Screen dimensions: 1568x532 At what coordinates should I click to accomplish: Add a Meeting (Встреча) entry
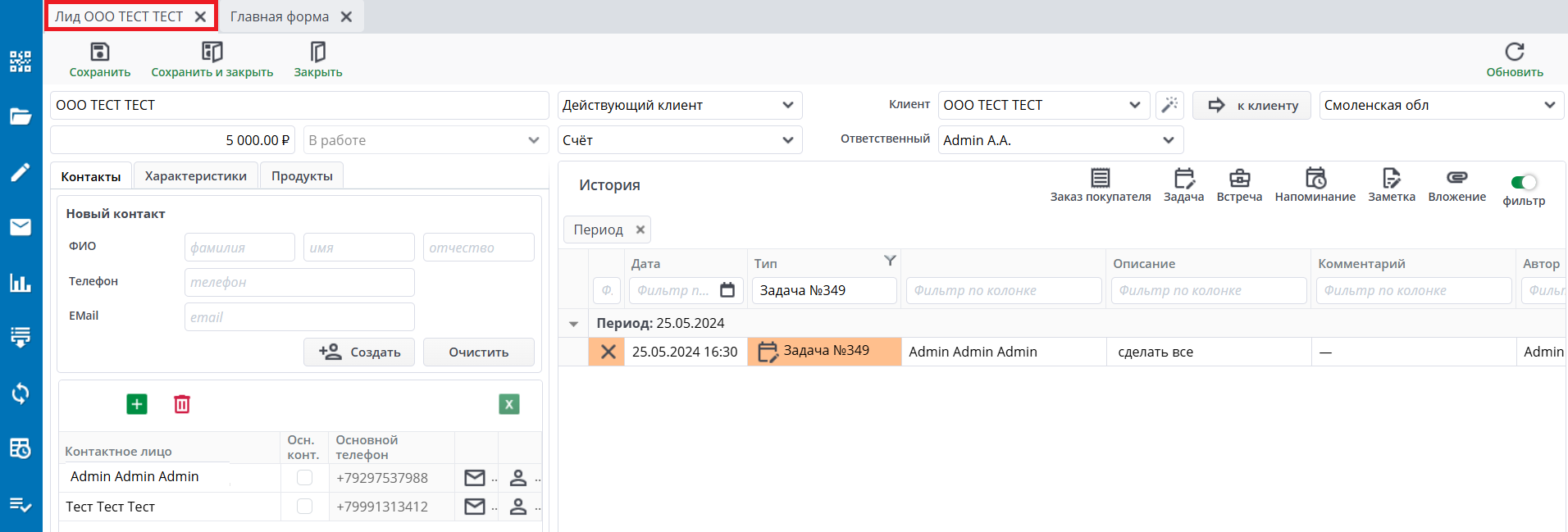coord(1238,179)
